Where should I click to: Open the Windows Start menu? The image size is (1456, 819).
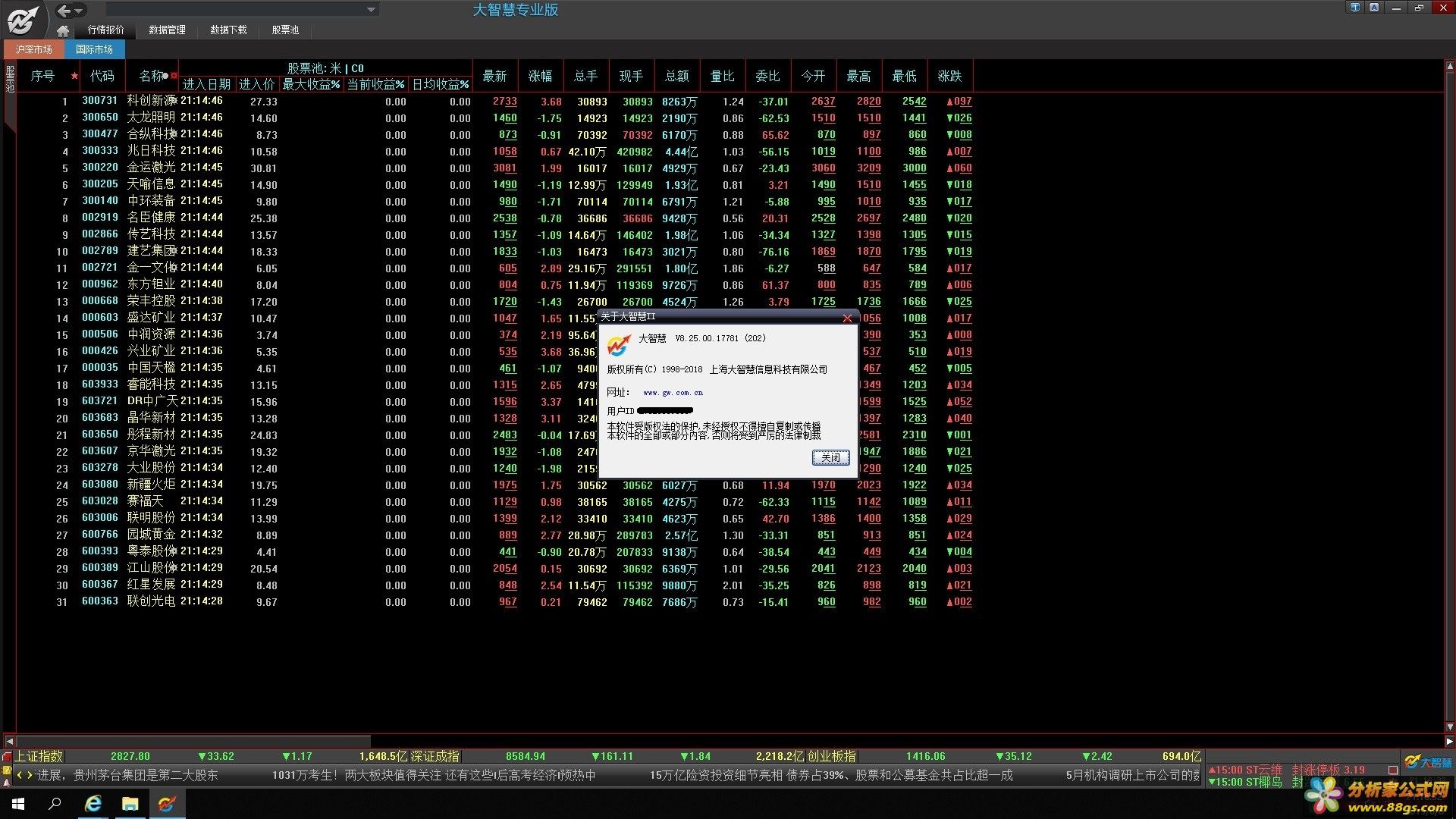tap(18, 804)
